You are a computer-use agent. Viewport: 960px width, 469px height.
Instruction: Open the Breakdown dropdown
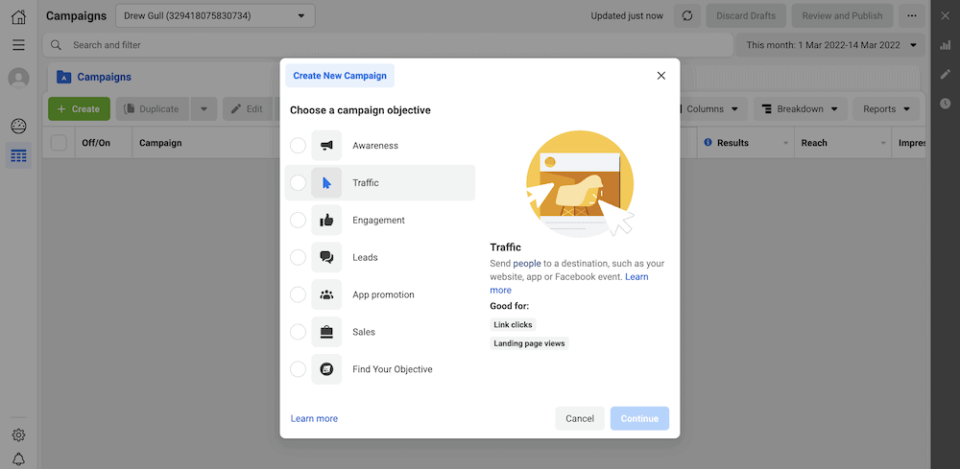pyautogui.click(x=800, y=109)
